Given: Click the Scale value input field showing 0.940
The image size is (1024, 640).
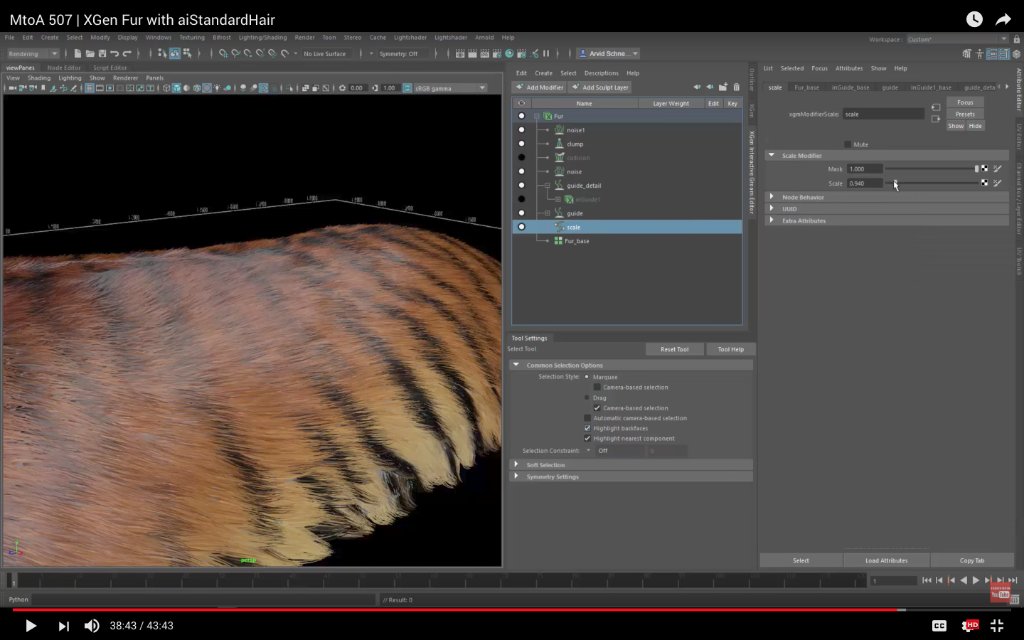Looking at the screenshot, I should coord(864,184).
